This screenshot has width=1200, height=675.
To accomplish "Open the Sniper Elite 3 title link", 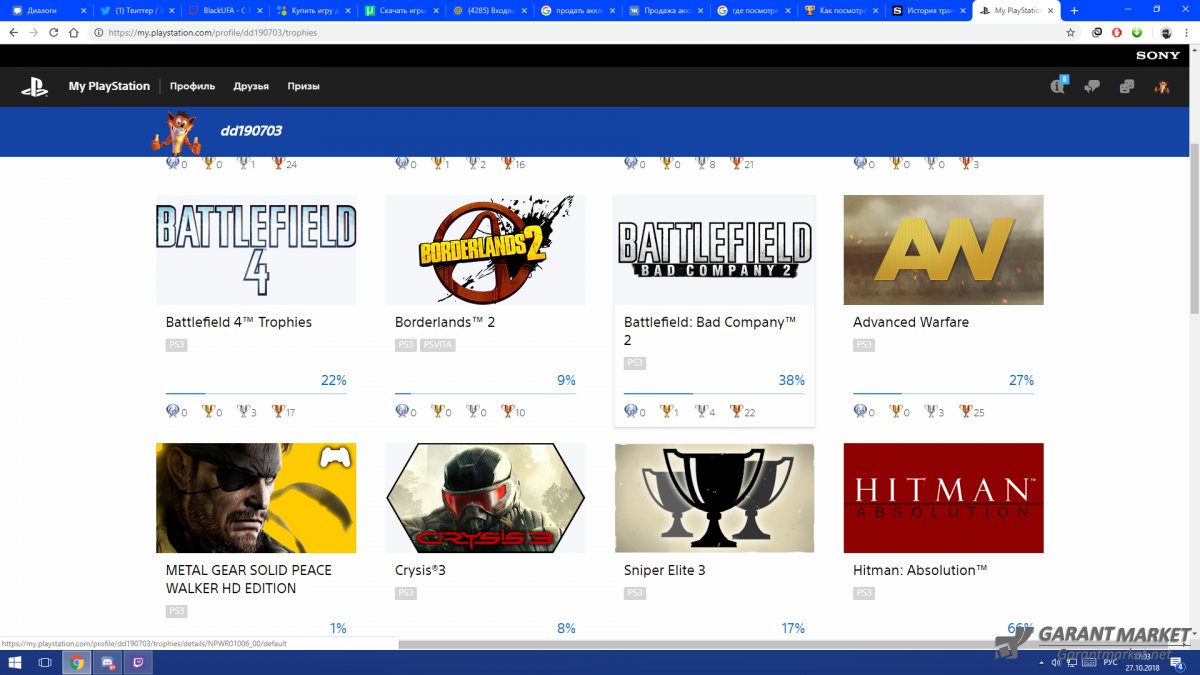I will coord(664,570).
